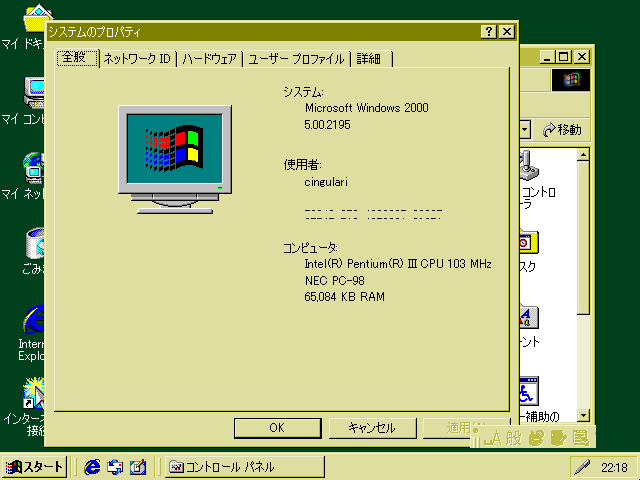Minimize the Control Panel window
Image resolution: width=640 pixels, height=480 pixels.
point(547,57)
